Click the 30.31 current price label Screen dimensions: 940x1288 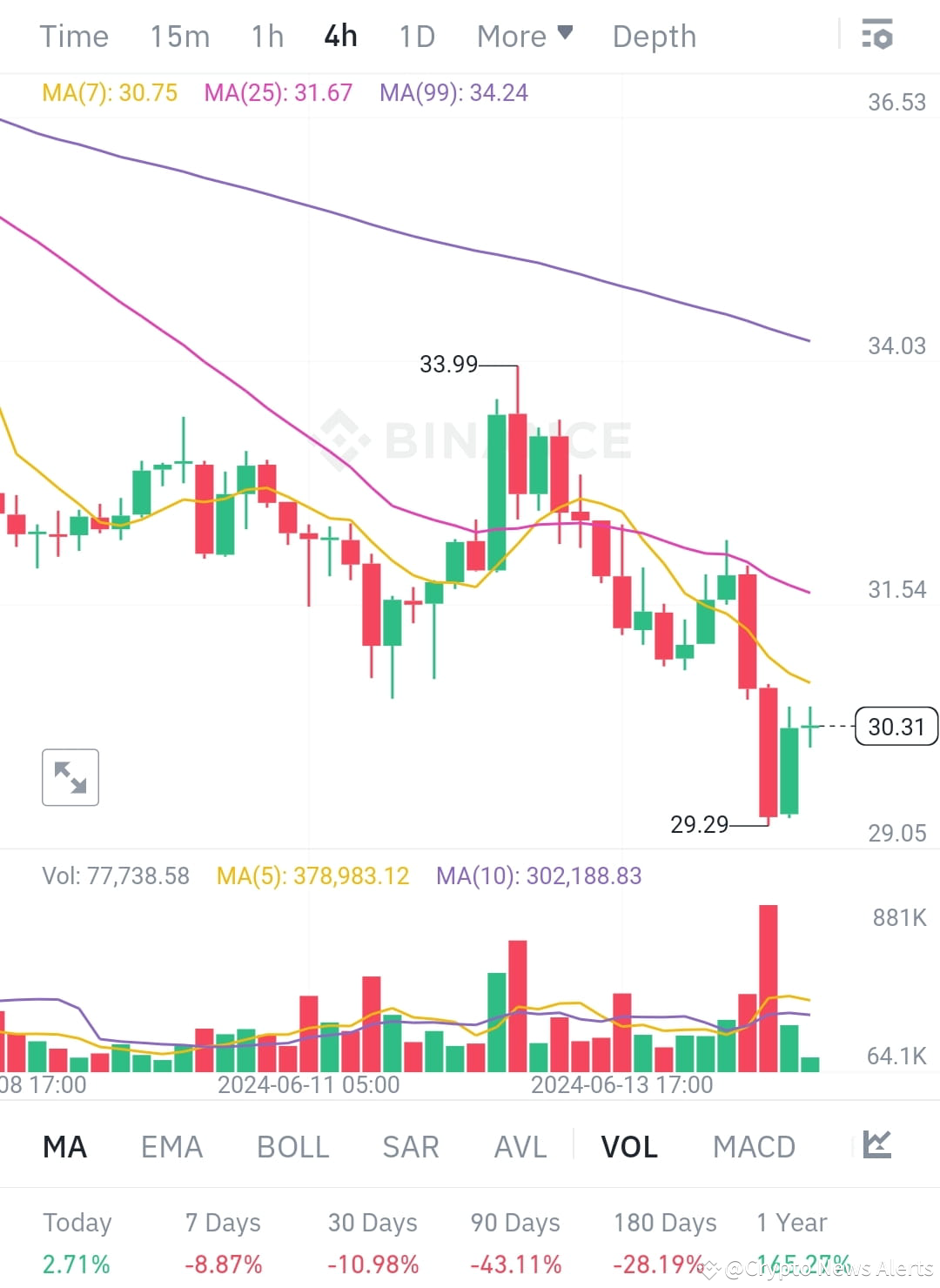(896, 727)
